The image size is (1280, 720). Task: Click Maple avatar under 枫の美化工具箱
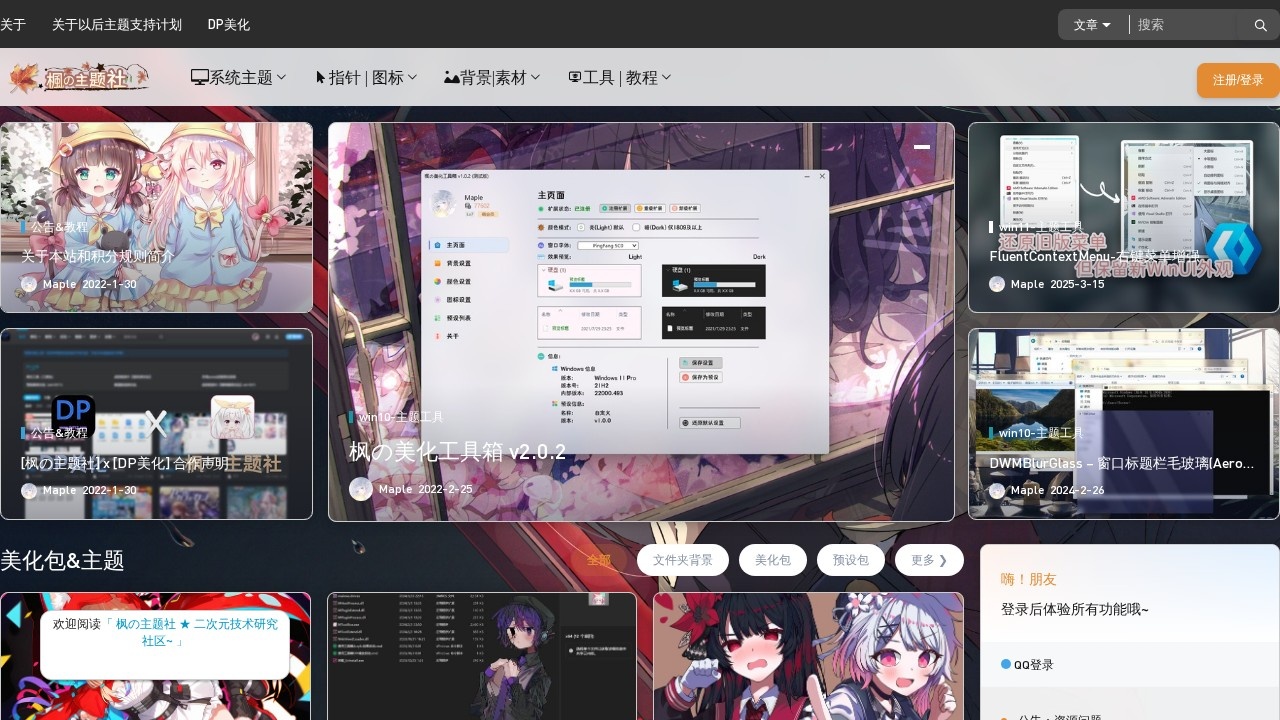361,489
